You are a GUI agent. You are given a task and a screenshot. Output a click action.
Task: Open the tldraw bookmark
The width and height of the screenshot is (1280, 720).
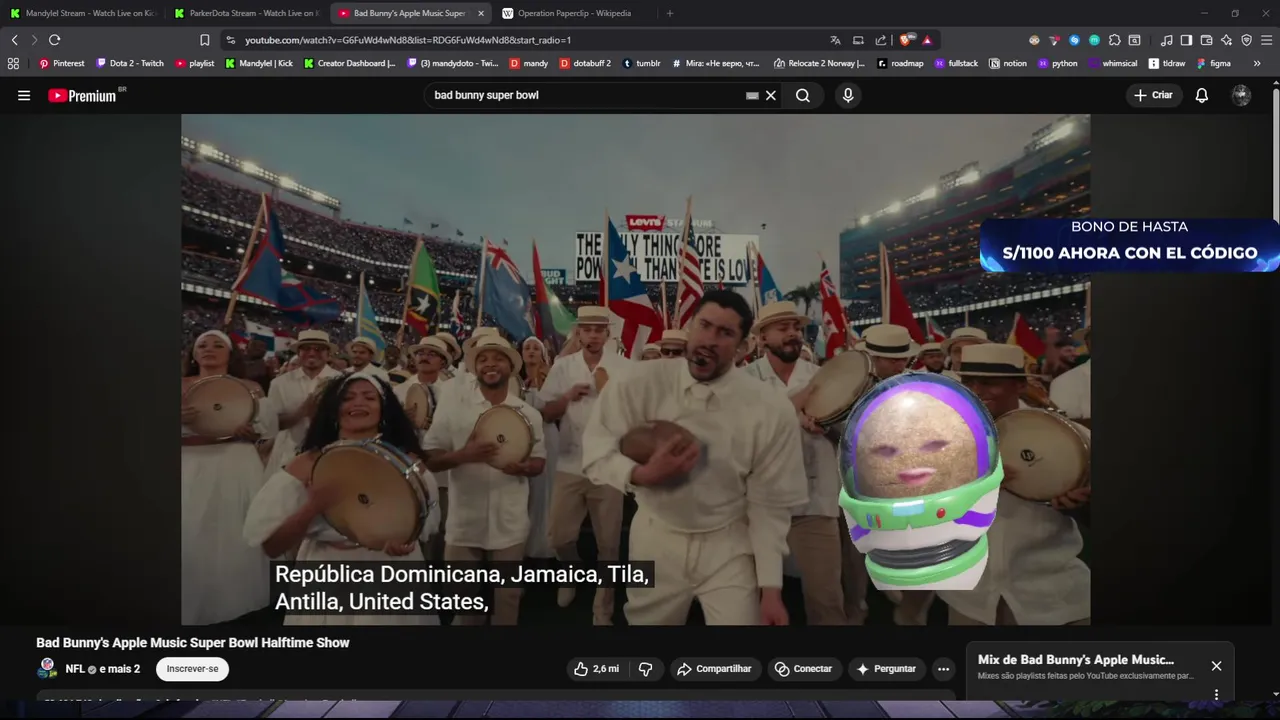1167,63
